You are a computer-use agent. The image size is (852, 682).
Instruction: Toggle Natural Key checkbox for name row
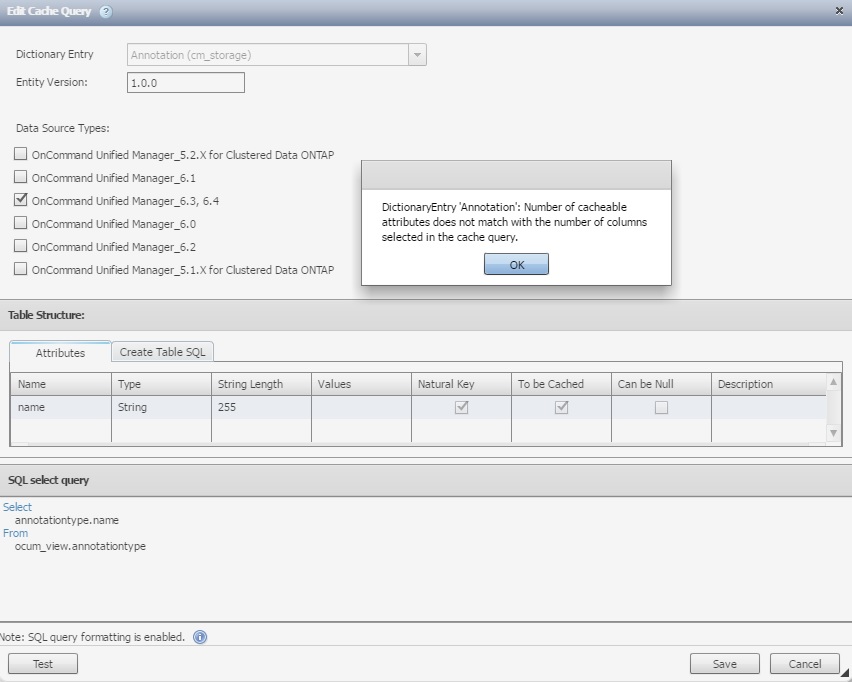[x=461, y=407]
